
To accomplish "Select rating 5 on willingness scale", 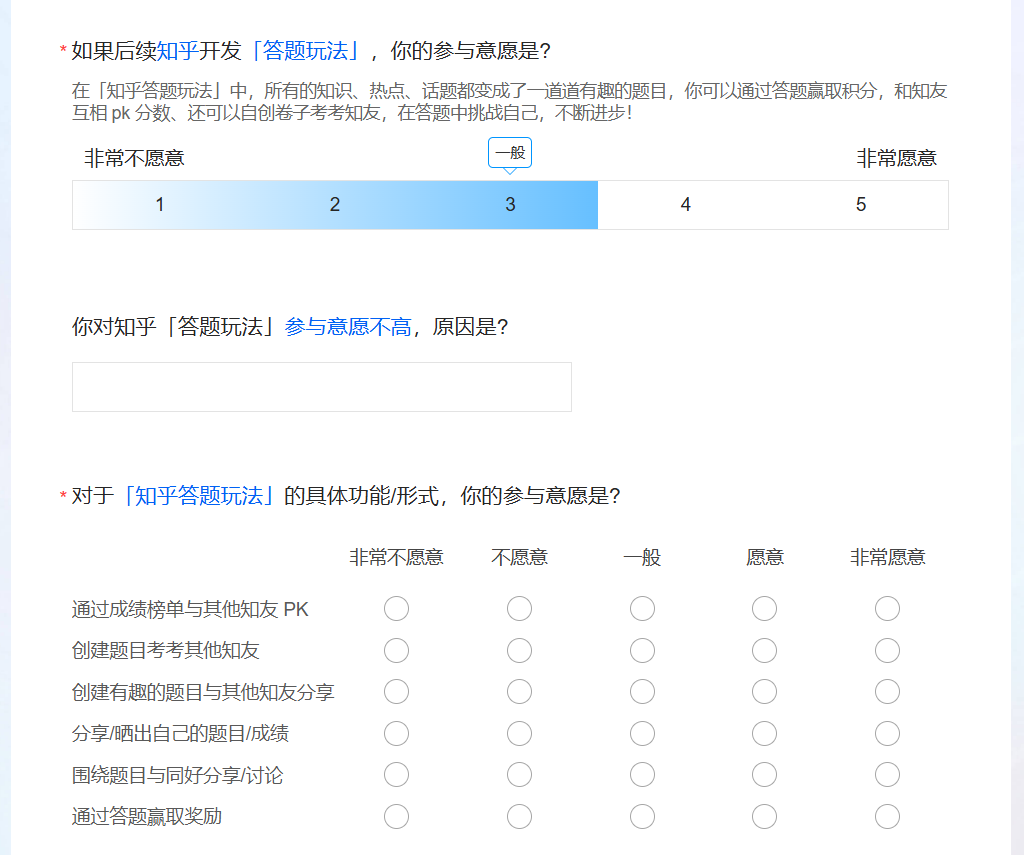I will pyautogui.click(x=861, y=205).
